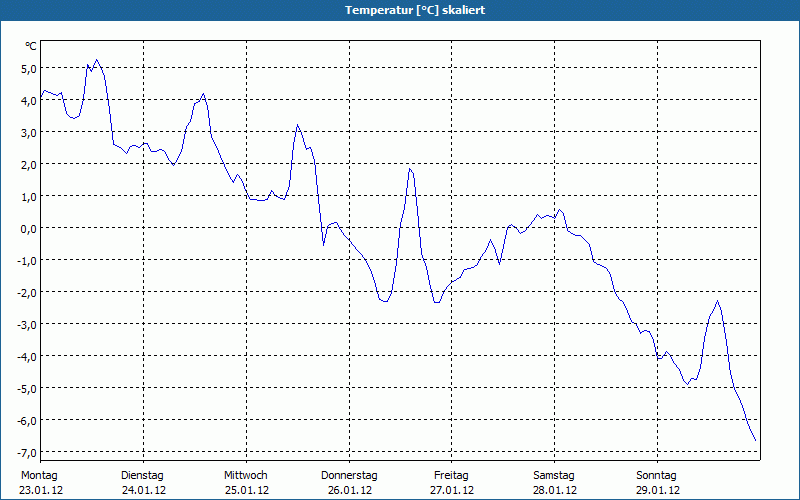Select the 2,0 axis label
The width and height of the screenshot is (800, 500).
point(28,164)
